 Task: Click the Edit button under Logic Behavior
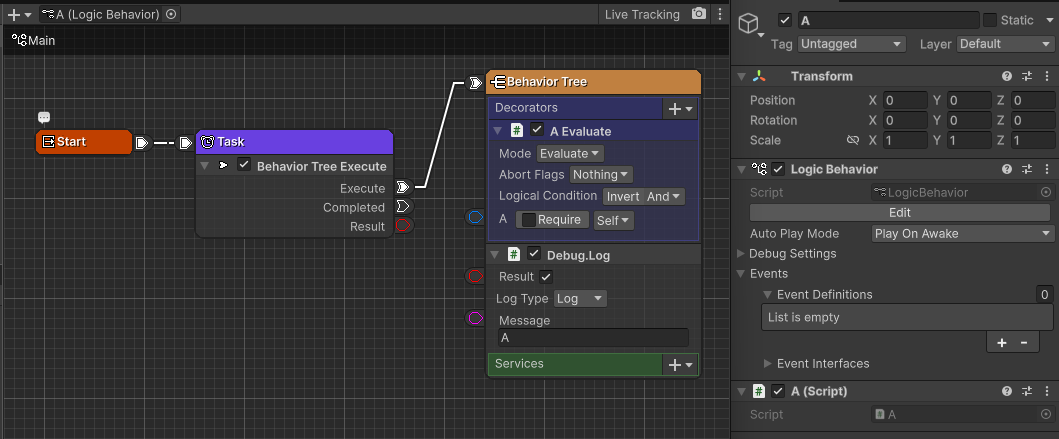coord(899,213)
